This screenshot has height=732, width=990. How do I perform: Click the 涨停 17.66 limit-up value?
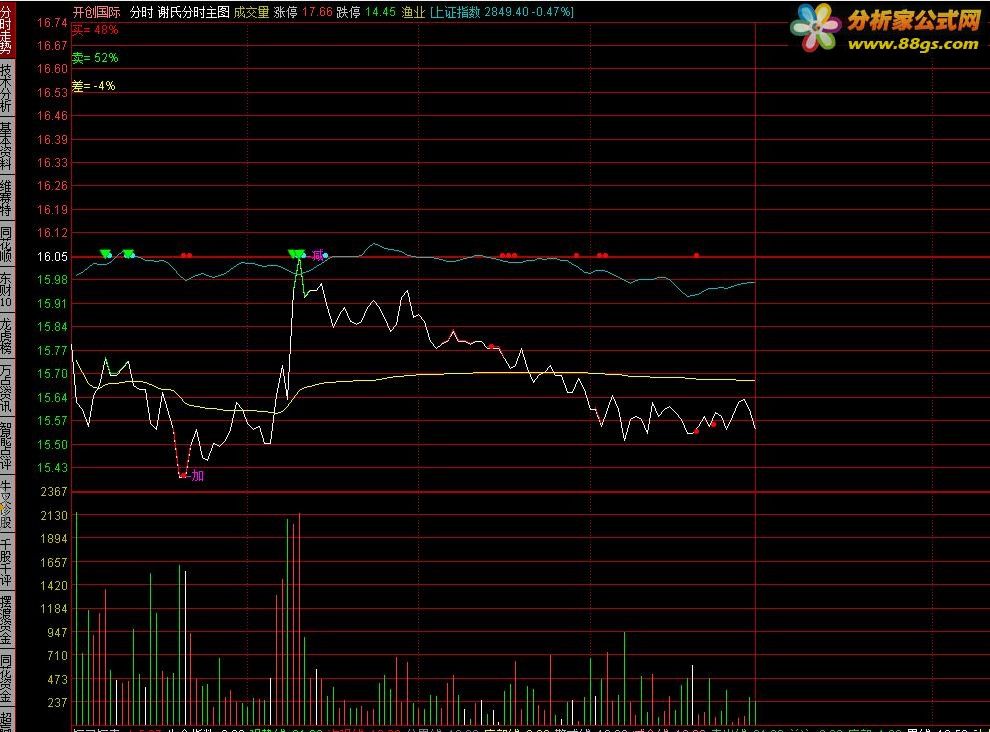[303, 12]
